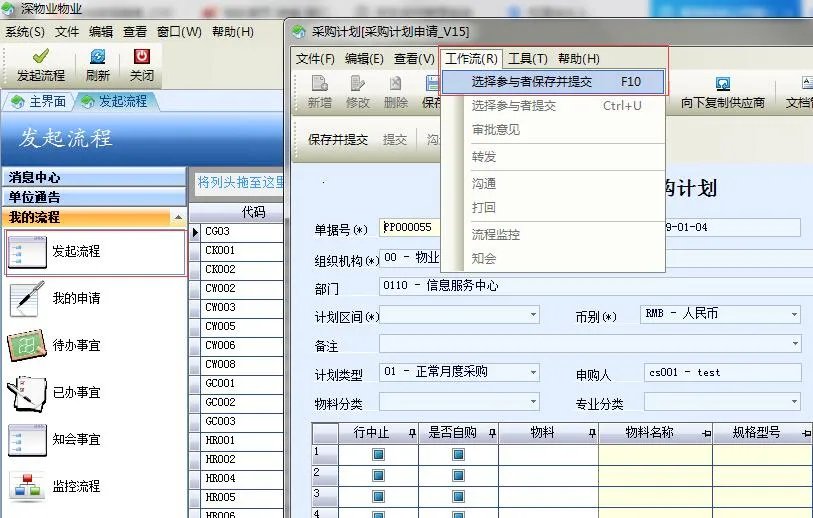Screen dimensions: 813x518
Task: Click the 规格型号 column header
Action: click(763, 432)
